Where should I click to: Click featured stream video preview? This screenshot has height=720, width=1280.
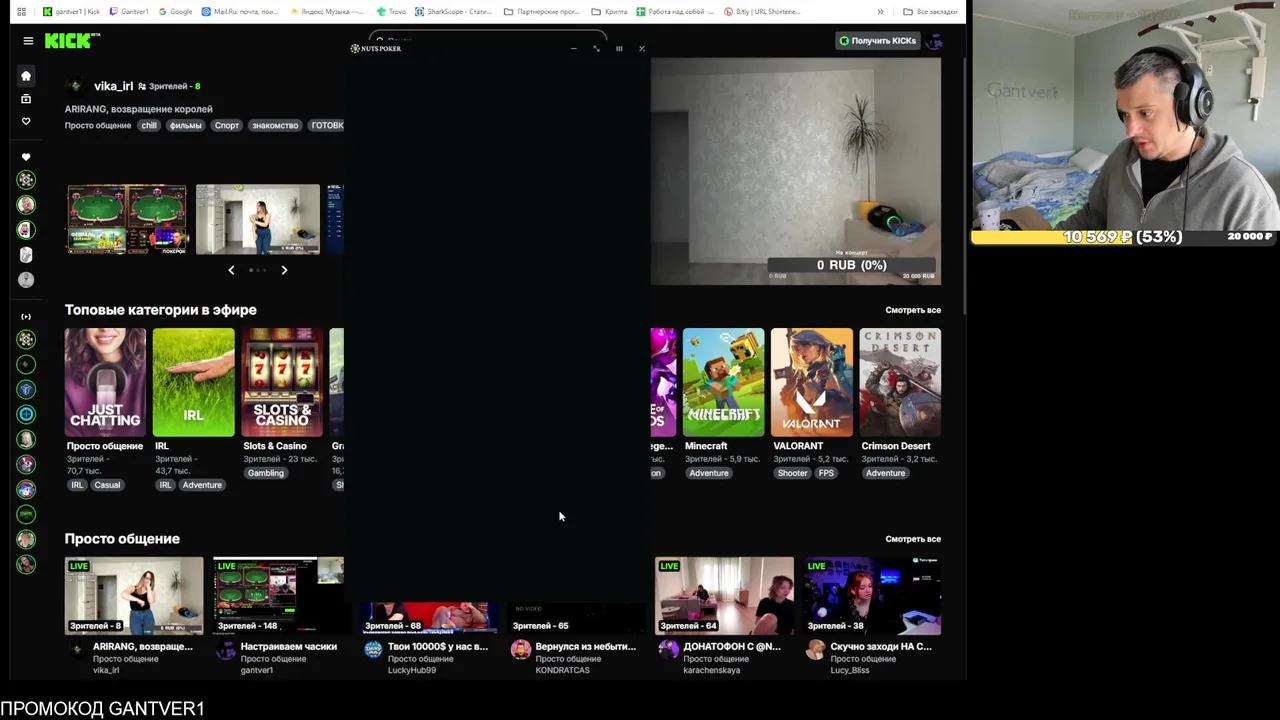(796, 171)
